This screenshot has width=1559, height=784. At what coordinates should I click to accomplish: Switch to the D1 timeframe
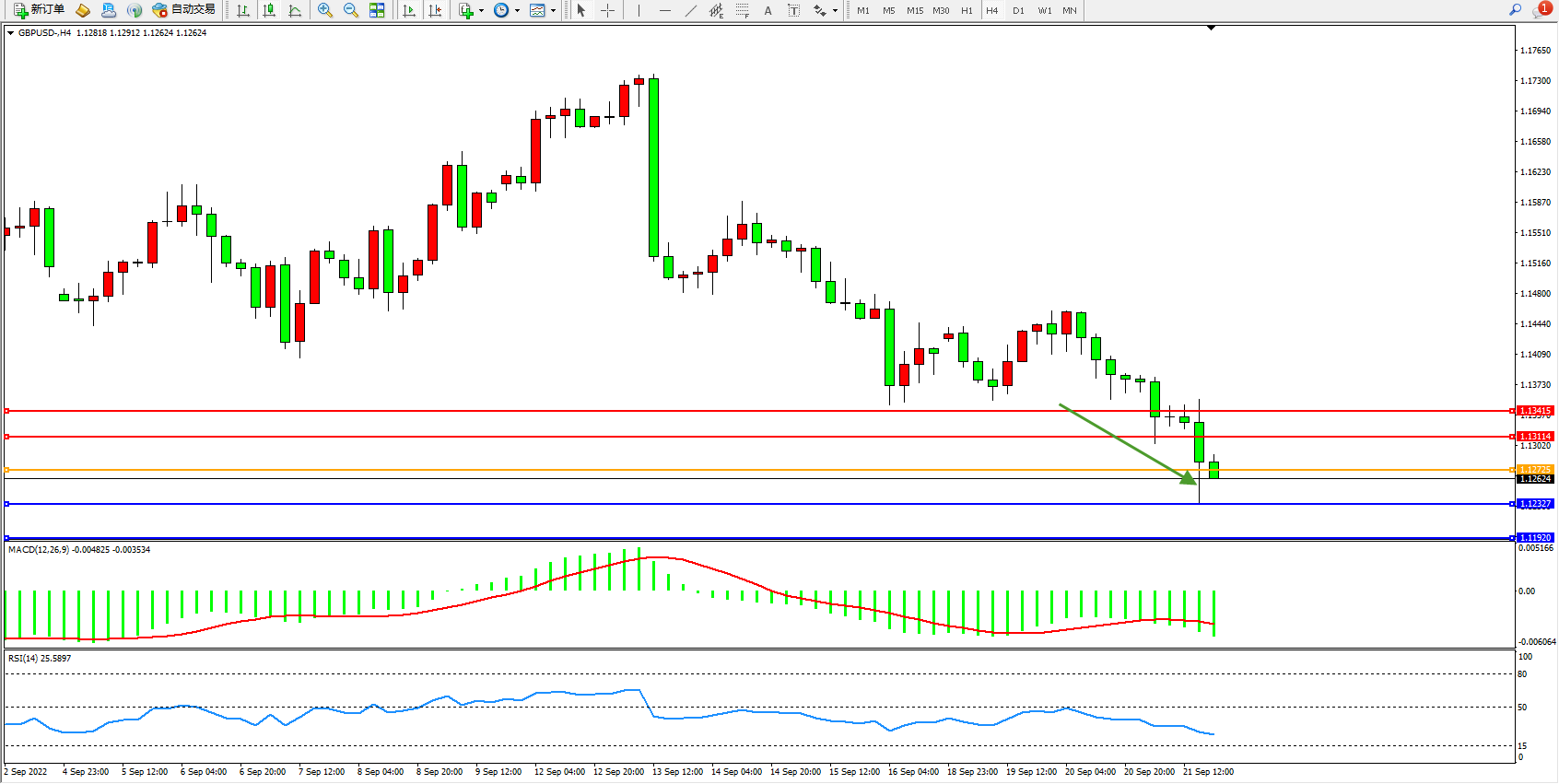coord(1018,11)
